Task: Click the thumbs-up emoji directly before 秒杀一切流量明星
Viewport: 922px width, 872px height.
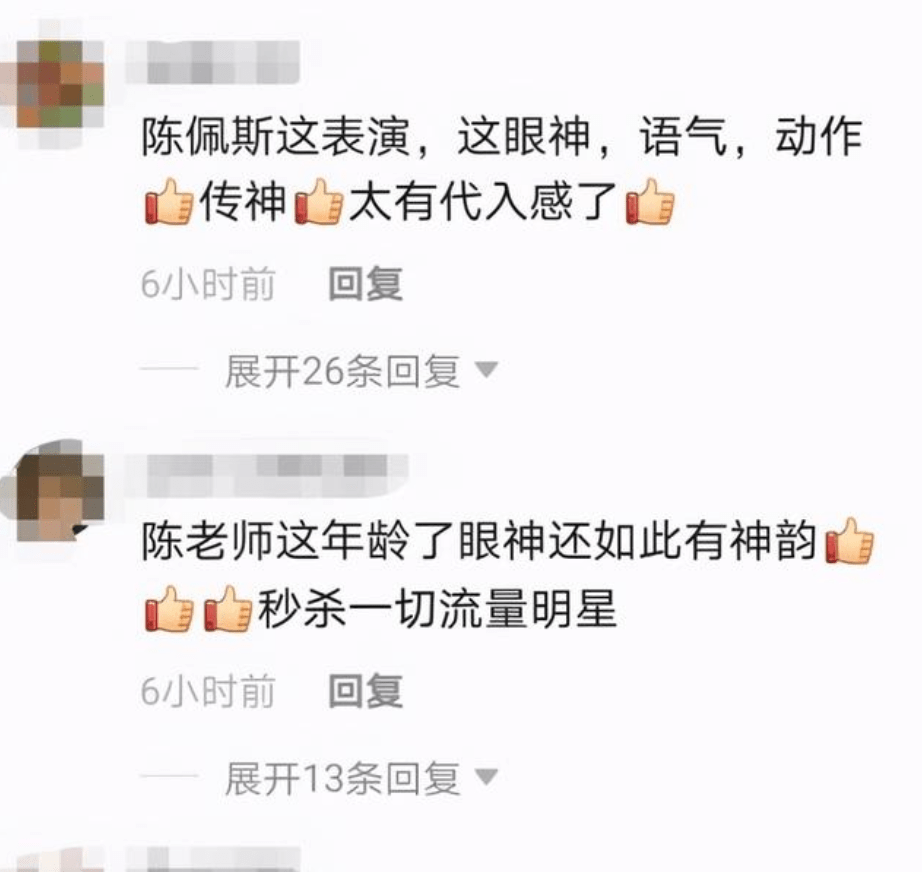Action: pyautogui.click(x=228, y=609)
